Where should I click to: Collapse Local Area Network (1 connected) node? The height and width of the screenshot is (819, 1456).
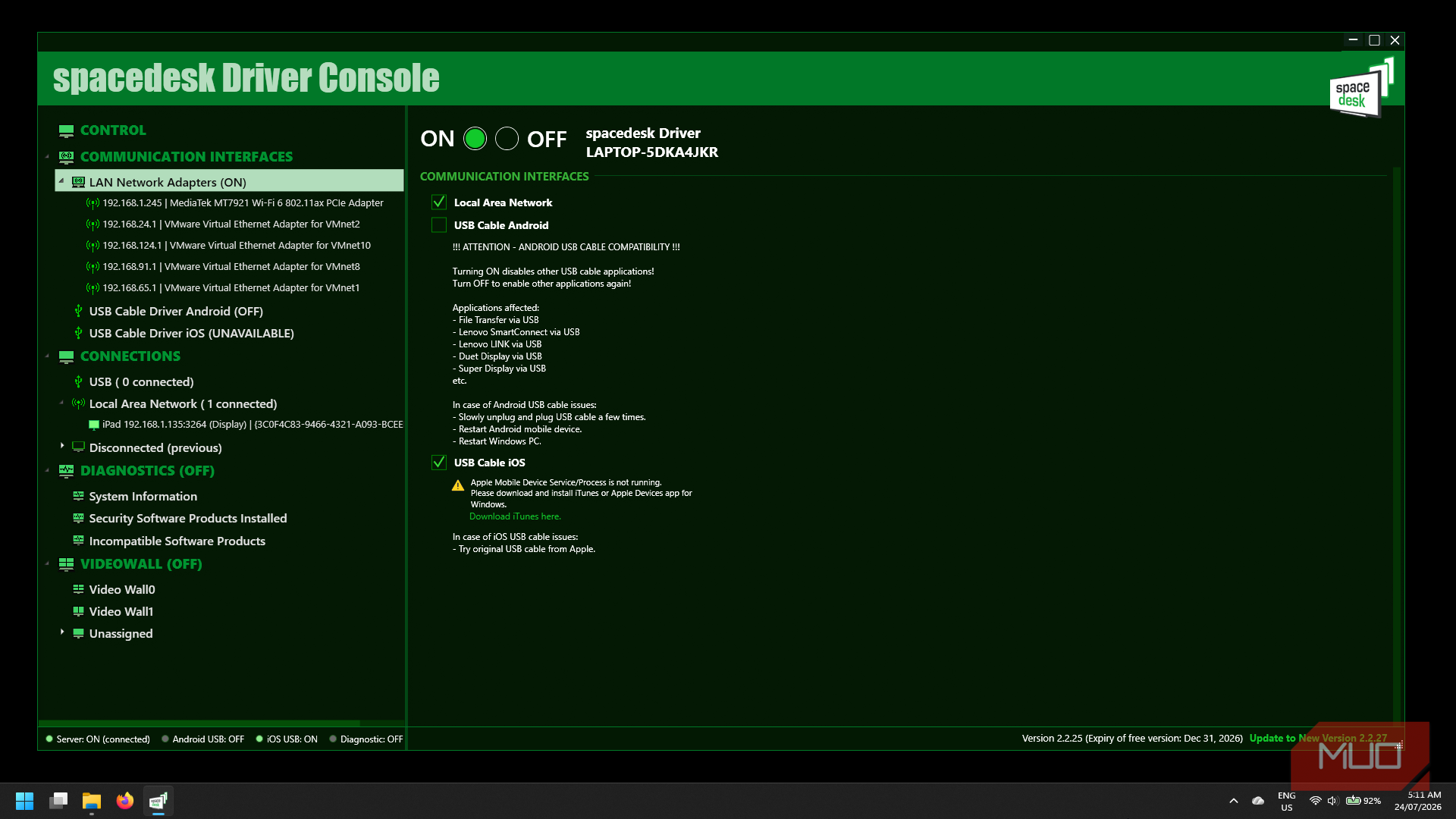(61, 403)
